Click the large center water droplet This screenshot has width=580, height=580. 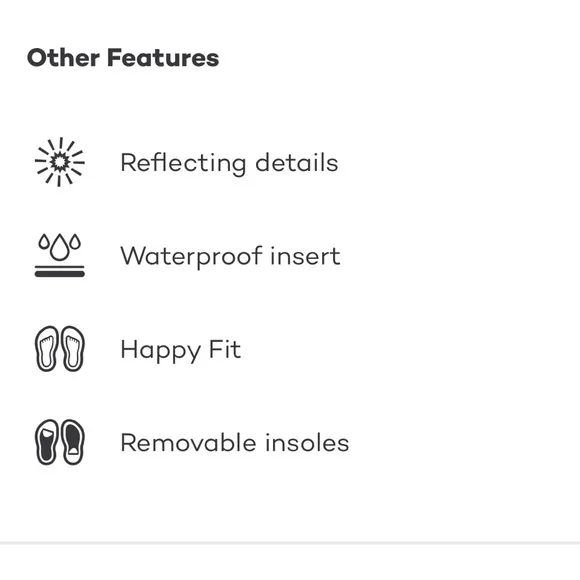click(x=60, y=247)
